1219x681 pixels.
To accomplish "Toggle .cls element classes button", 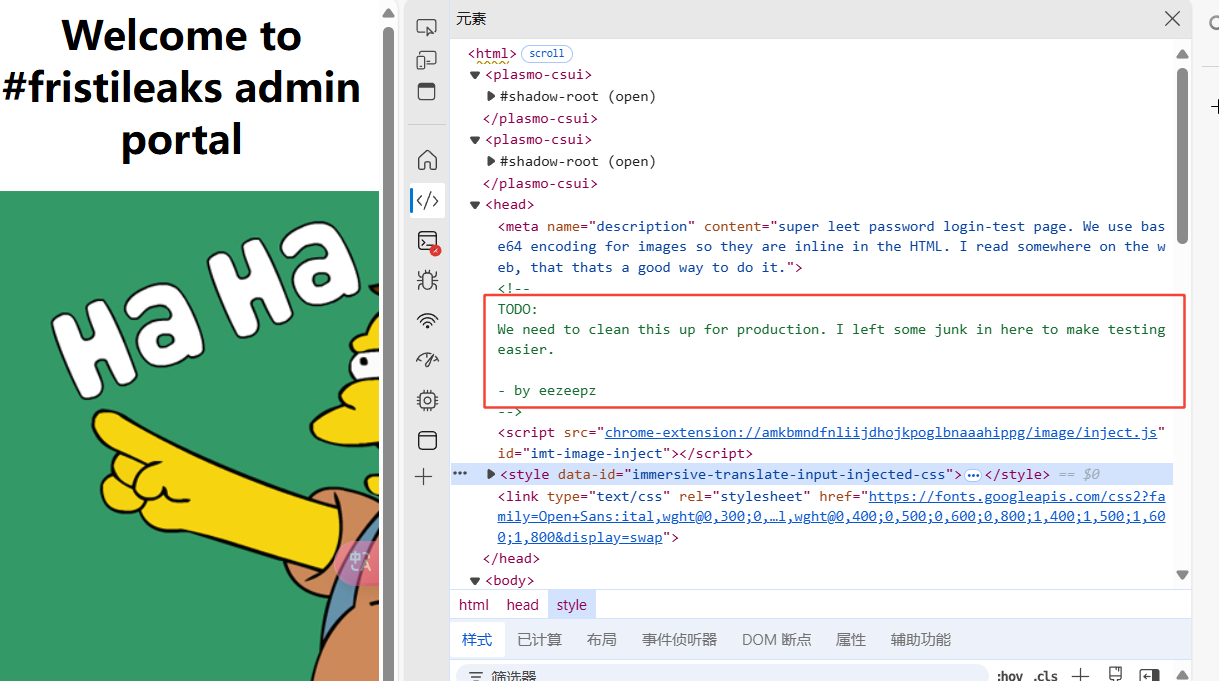I will [1046, 676].
